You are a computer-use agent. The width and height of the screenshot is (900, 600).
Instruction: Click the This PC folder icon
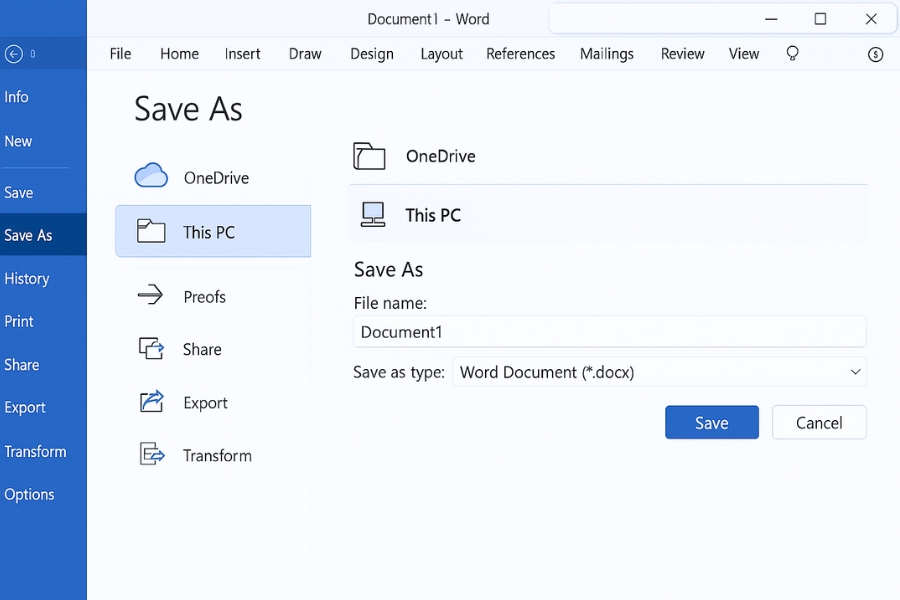pyautogui.click(x=151, y=231)
